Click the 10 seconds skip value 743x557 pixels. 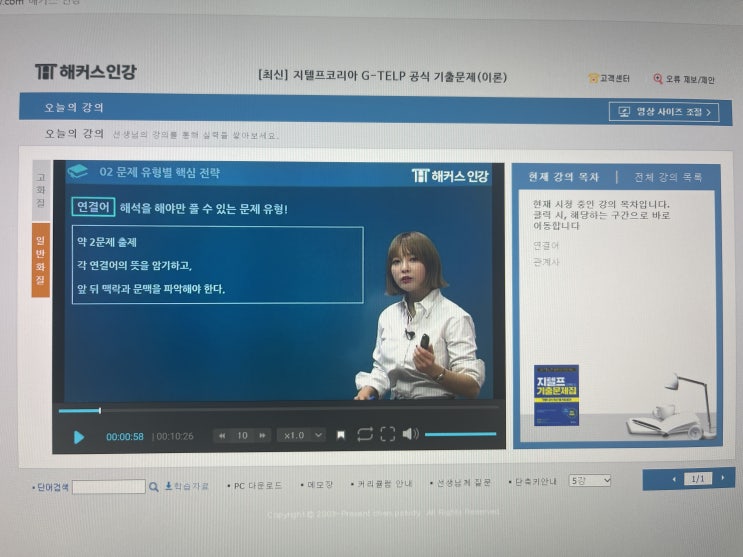click(242, 436)
